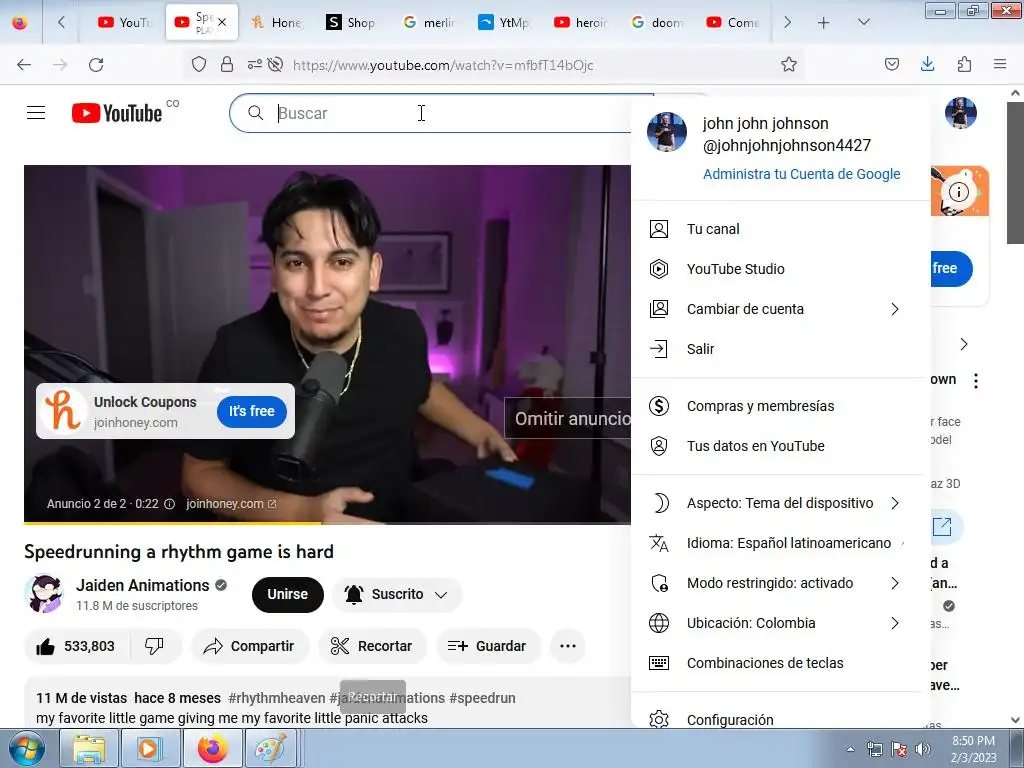Open Configuración settings entry
The height and width of the screenshot is (768, 1024).
tap(780, 719)
